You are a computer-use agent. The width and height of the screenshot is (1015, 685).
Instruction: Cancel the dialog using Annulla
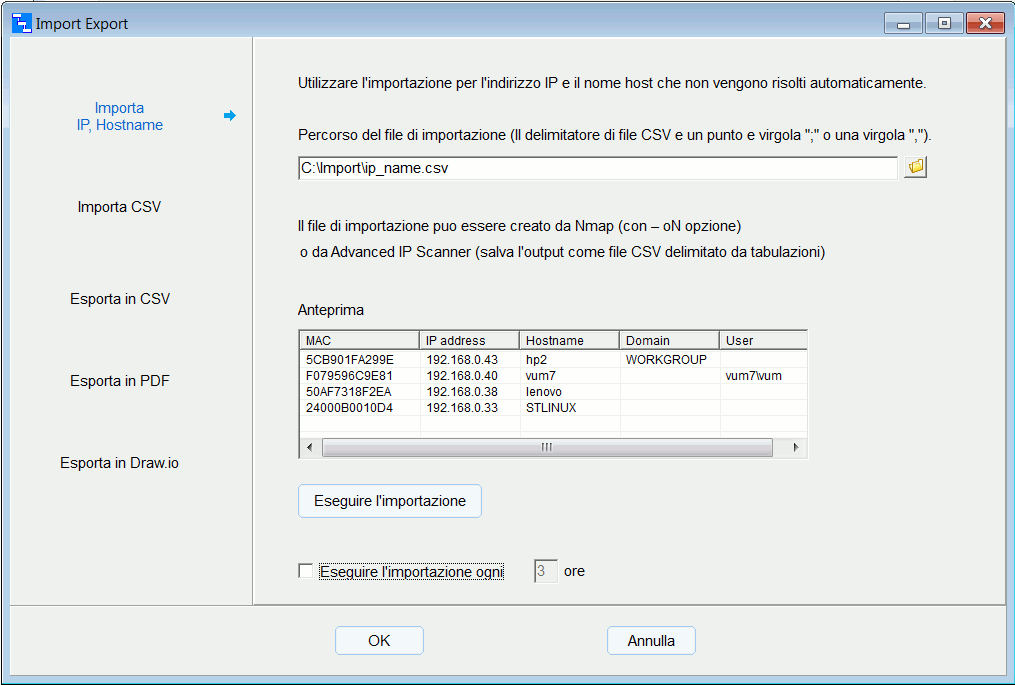point(651,640)
